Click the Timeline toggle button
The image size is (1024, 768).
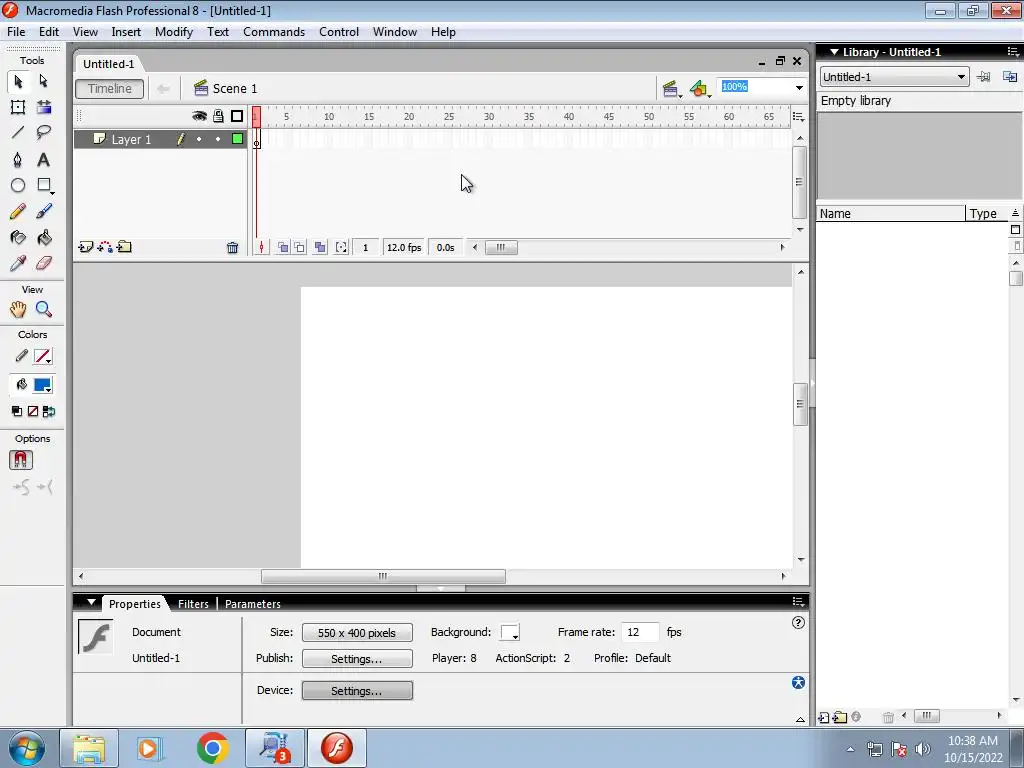(x=110, y=89)
